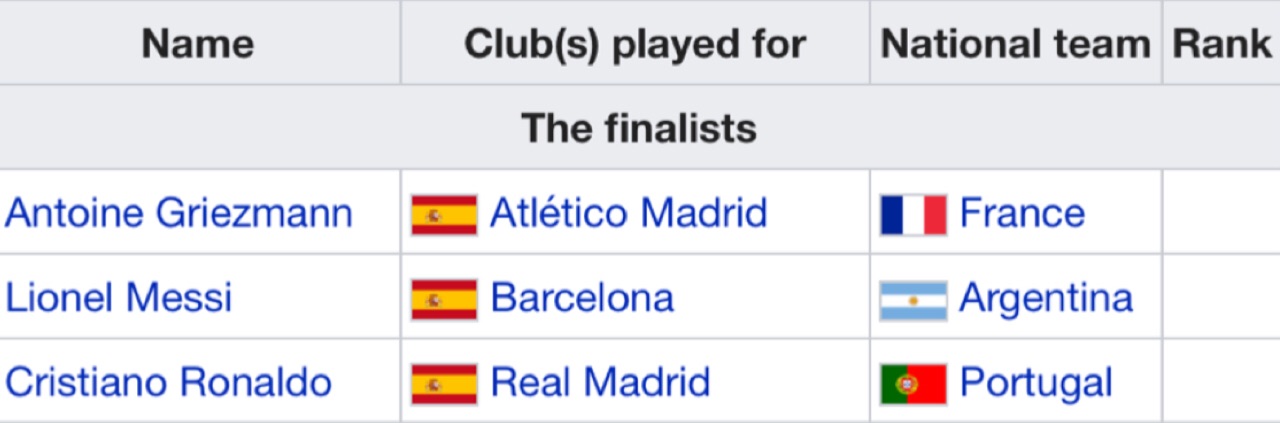This screenshot has height=423, width=1280.
Task: Click the Name column header
Action: pyautogui.click(x=198, y=44)
